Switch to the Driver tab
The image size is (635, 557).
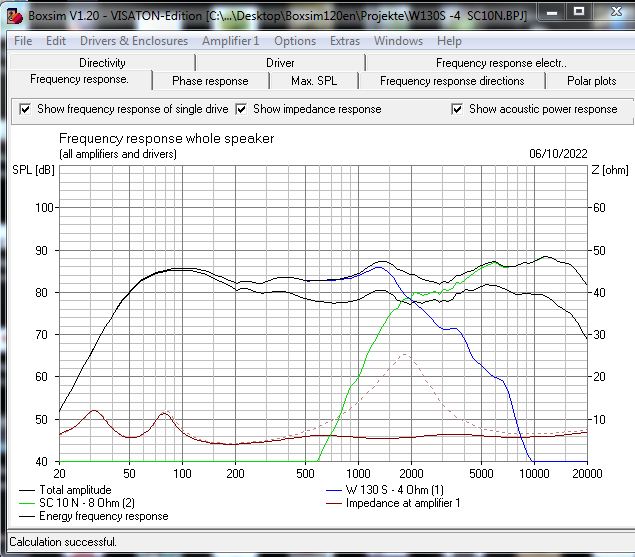(x=280, y=63)
